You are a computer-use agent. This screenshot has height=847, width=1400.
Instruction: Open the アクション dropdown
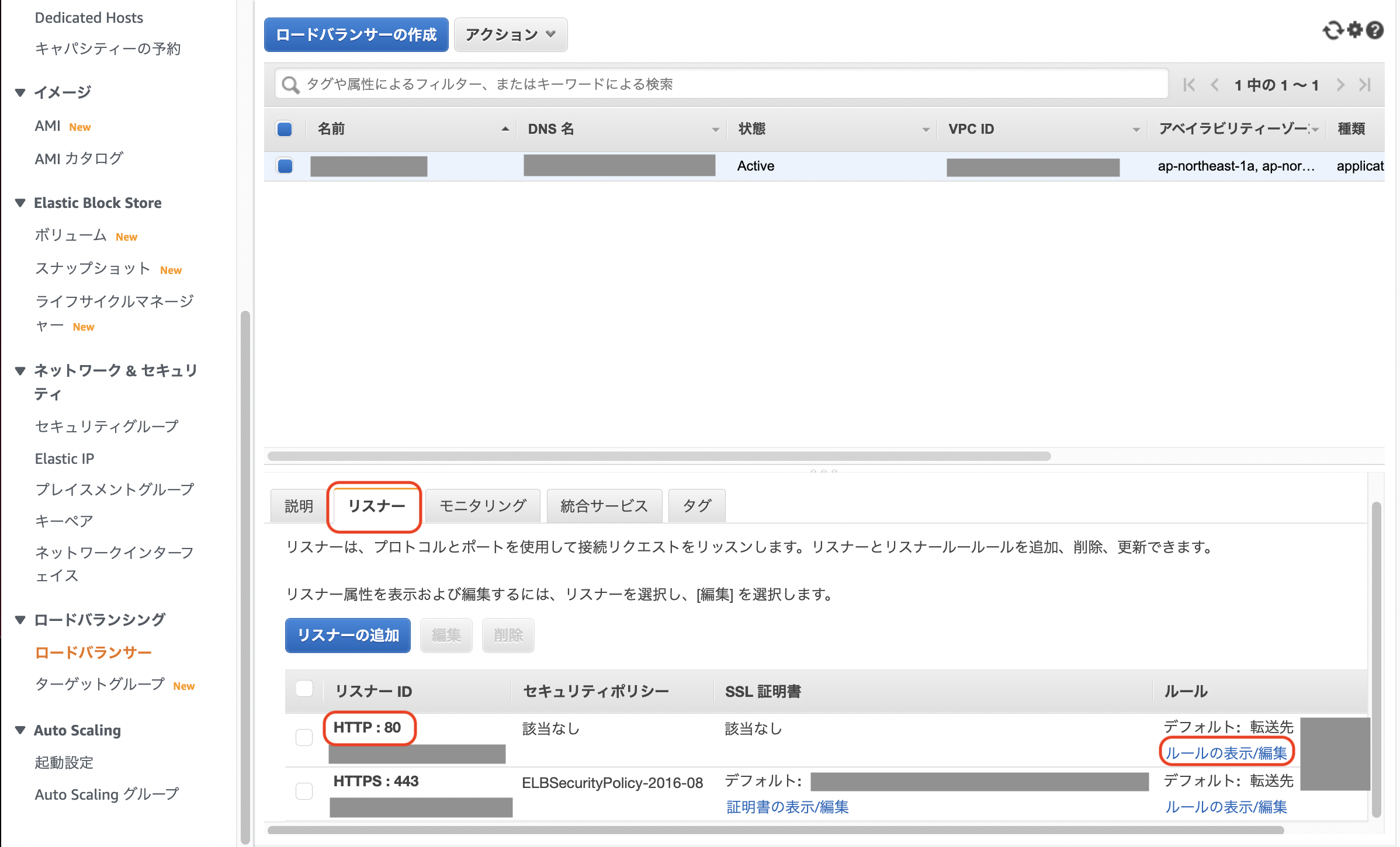(510, 34)
